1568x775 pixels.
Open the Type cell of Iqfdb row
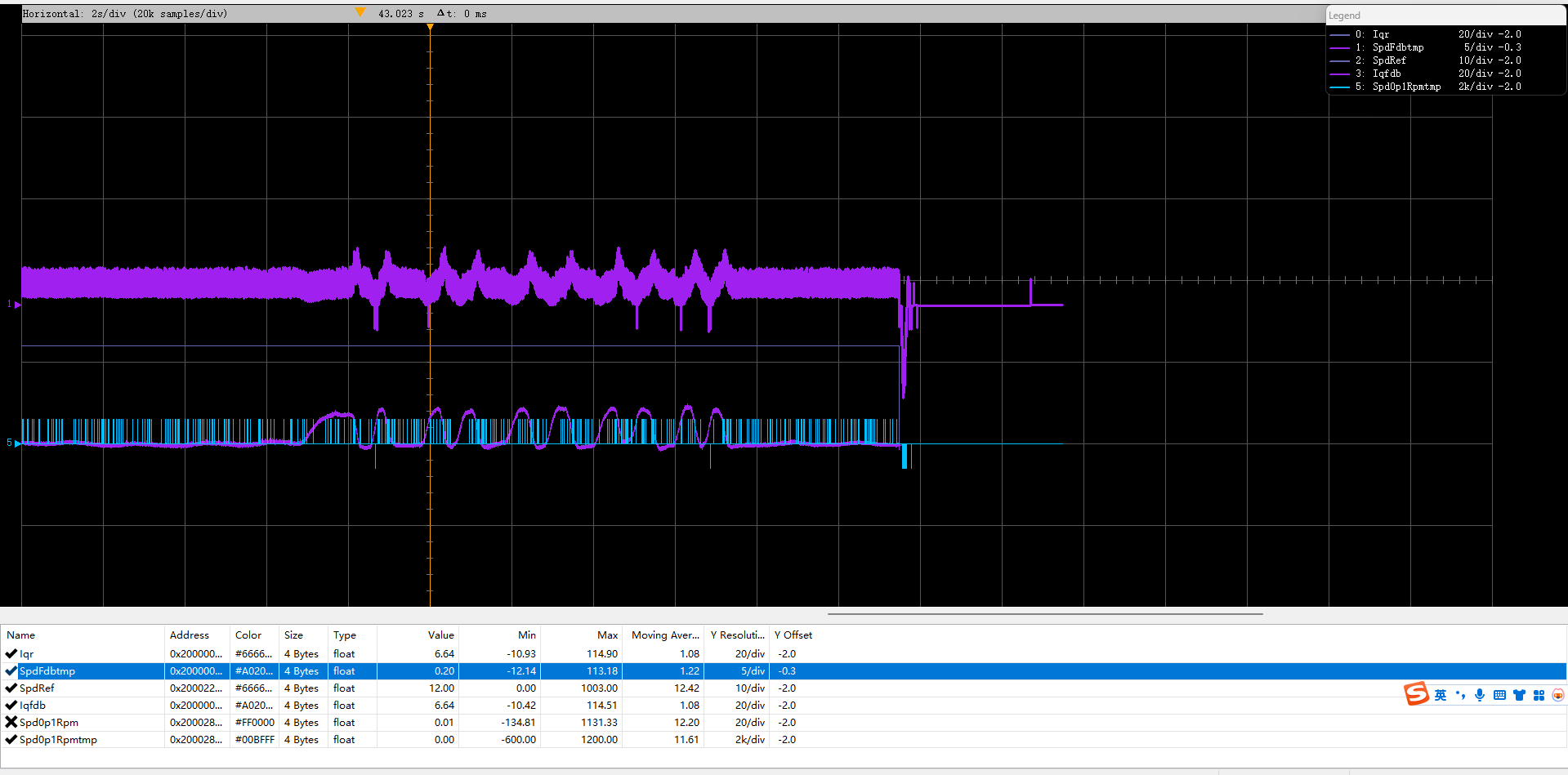[344, 705]
